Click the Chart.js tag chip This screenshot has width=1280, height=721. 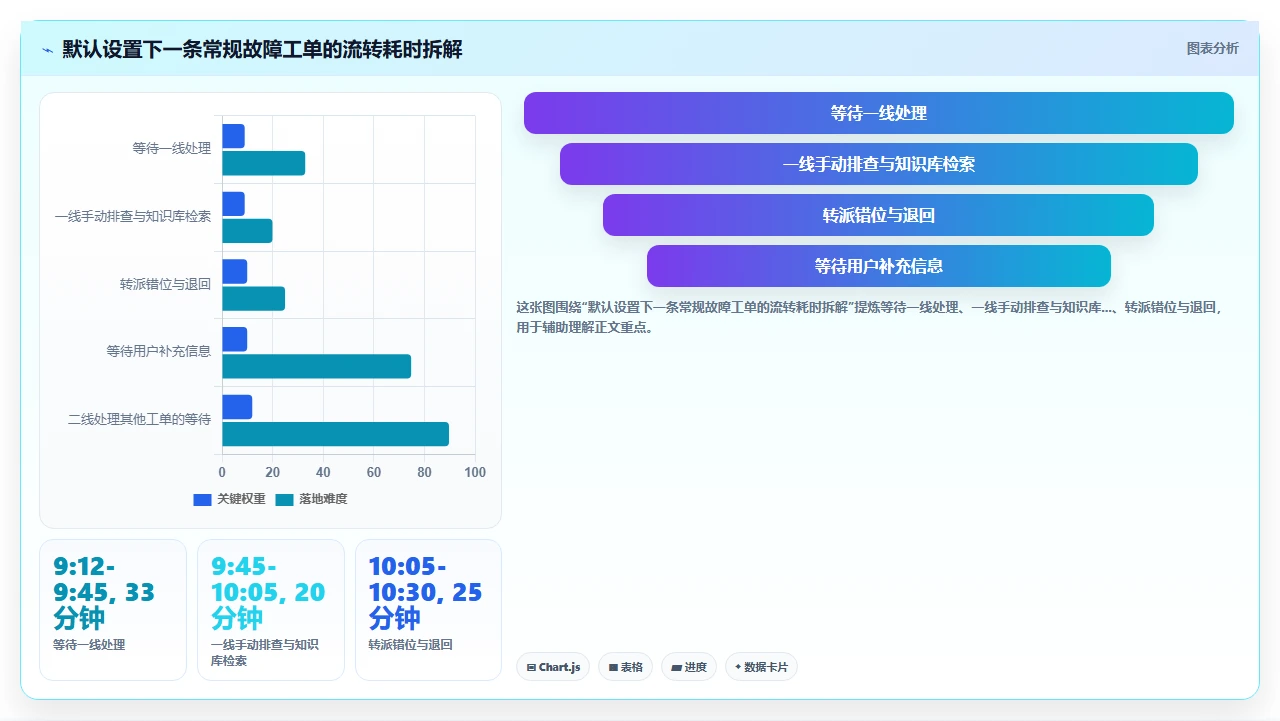[x=553, y=667]
